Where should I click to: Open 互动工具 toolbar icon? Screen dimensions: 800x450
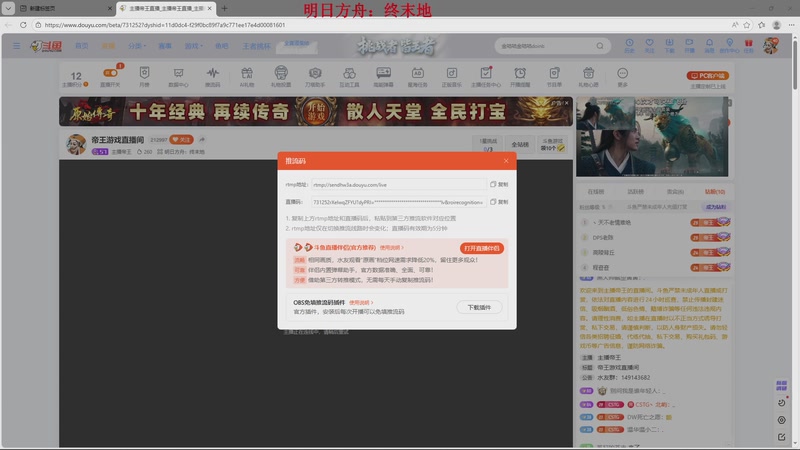pos(349,77)
